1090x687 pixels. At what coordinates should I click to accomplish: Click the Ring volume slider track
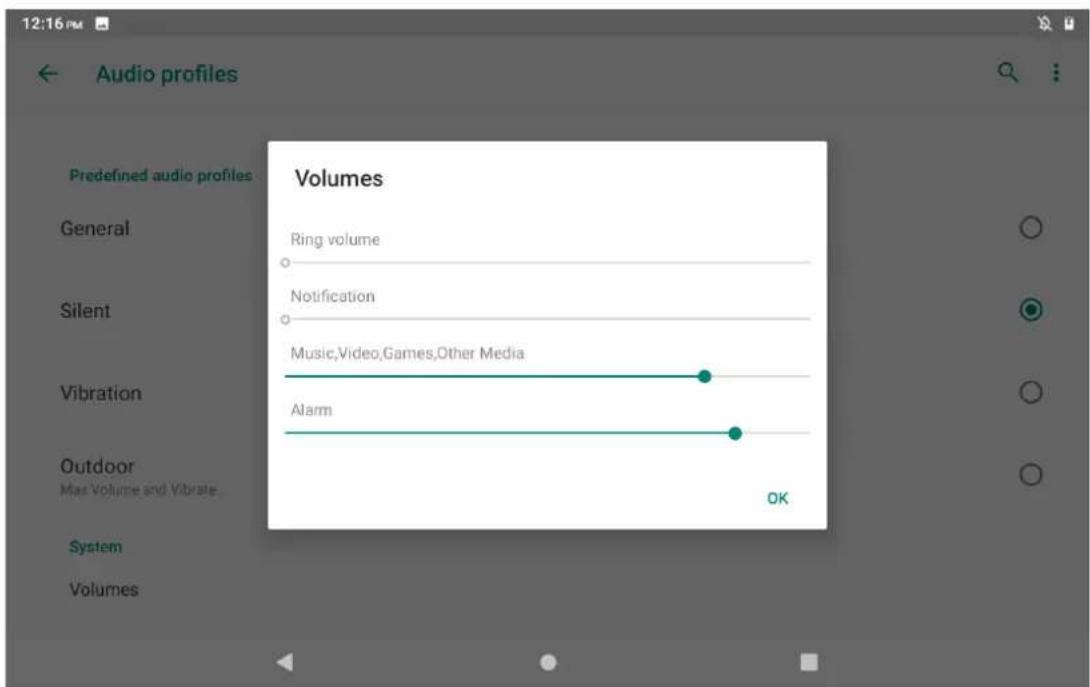click(x=547, y=263)
